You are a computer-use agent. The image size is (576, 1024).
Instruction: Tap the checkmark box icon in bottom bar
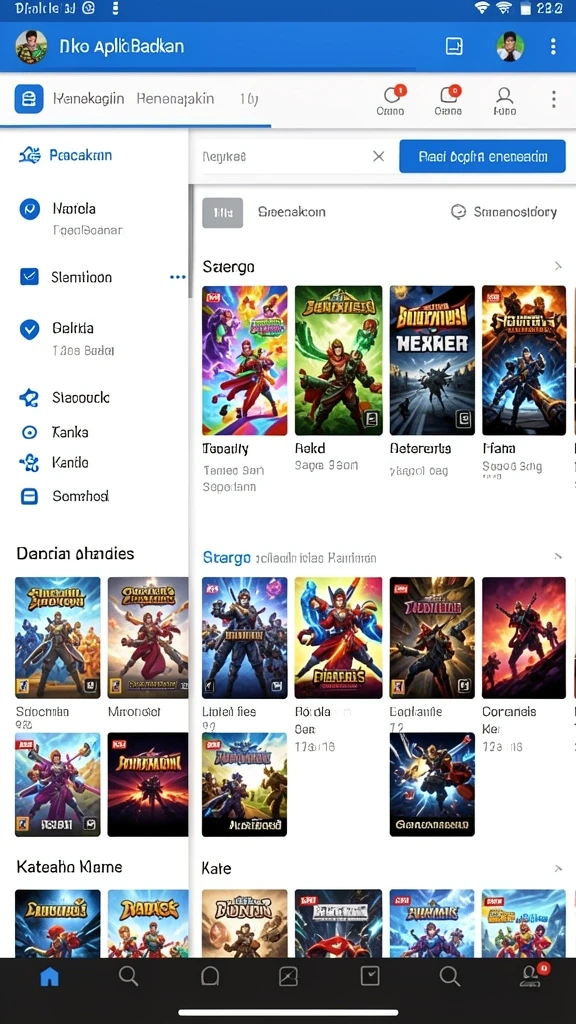[x=370, y=976]
